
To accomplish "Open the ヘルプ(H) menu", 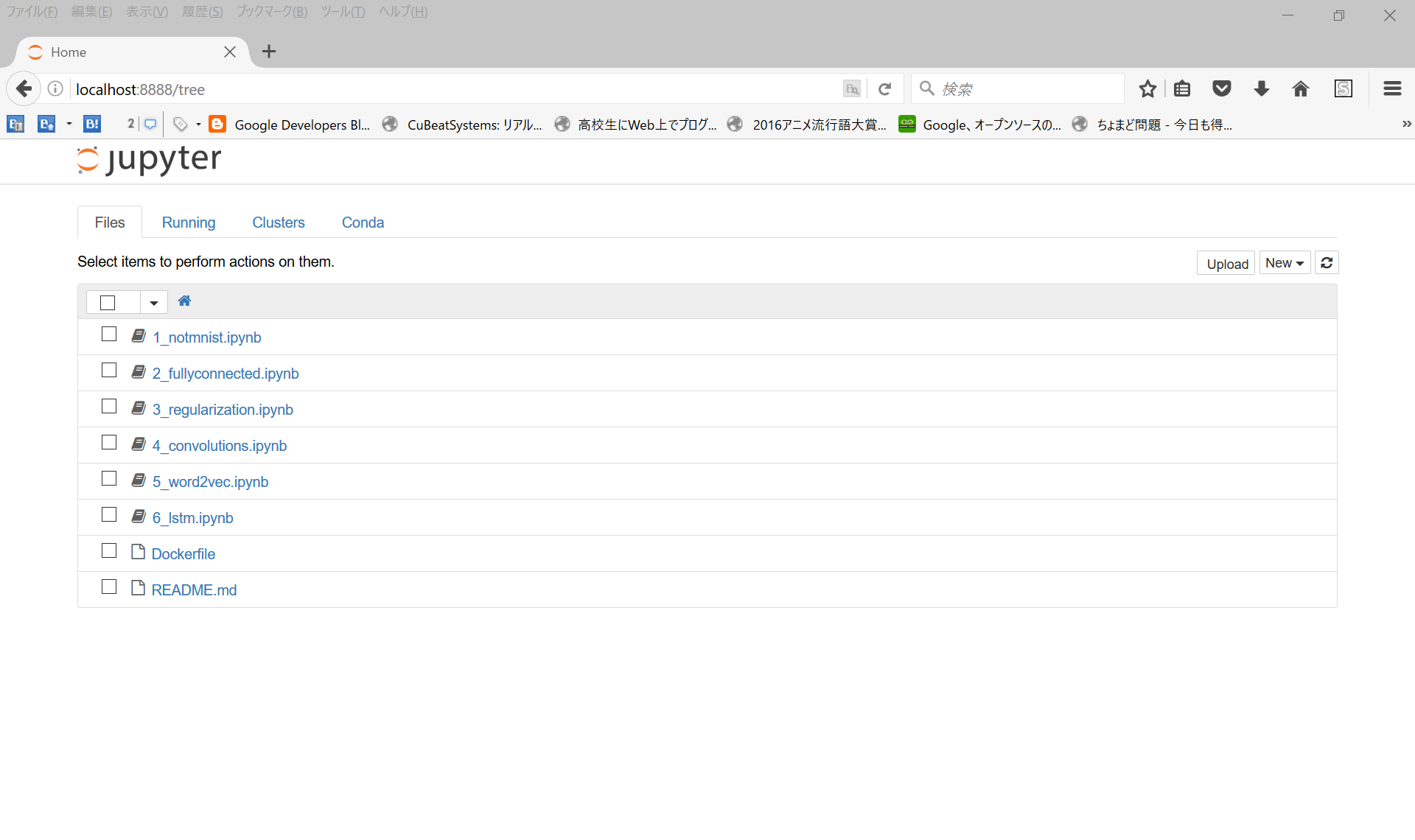I will point(403,12).
